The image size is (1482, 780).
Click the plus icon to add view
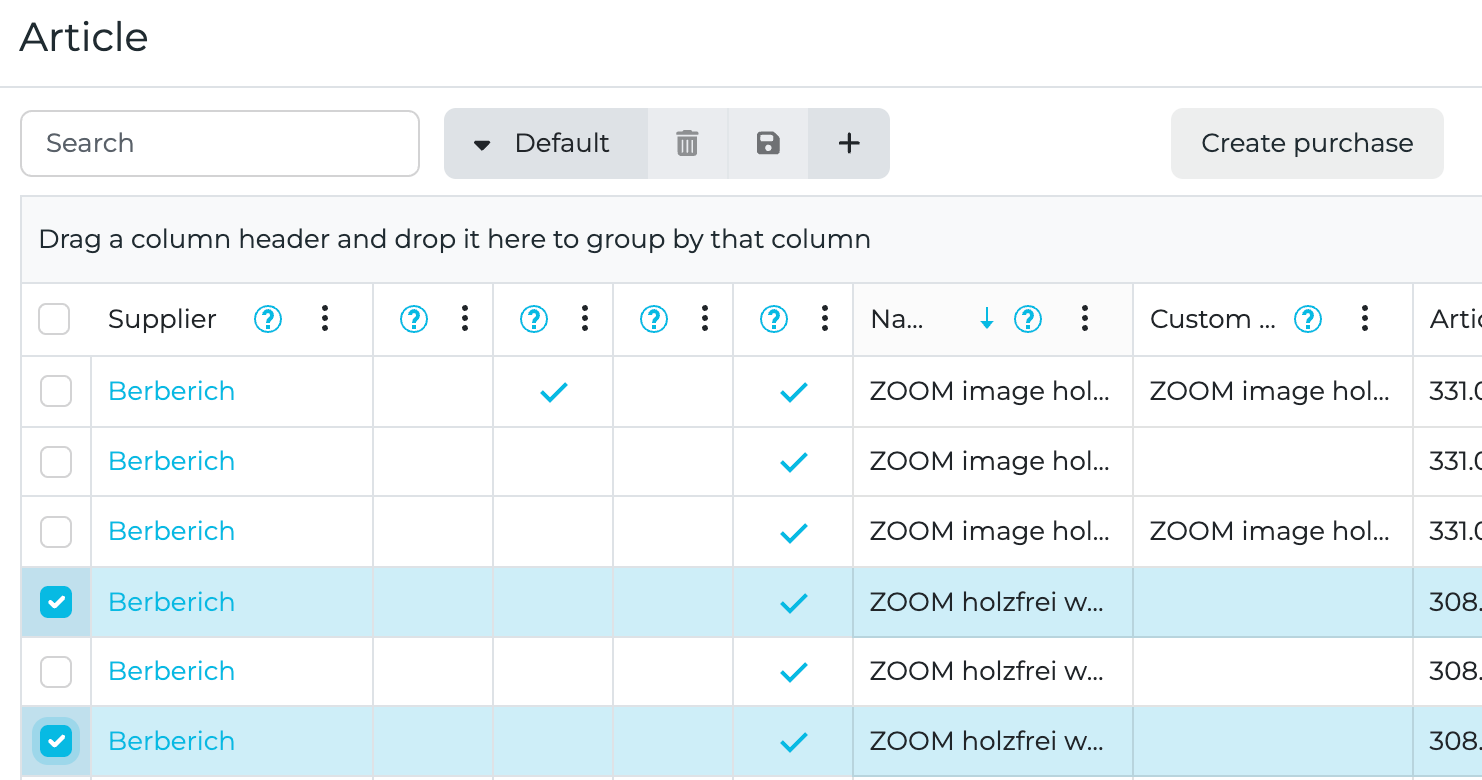pyautogui.click(x=849, y=143)
